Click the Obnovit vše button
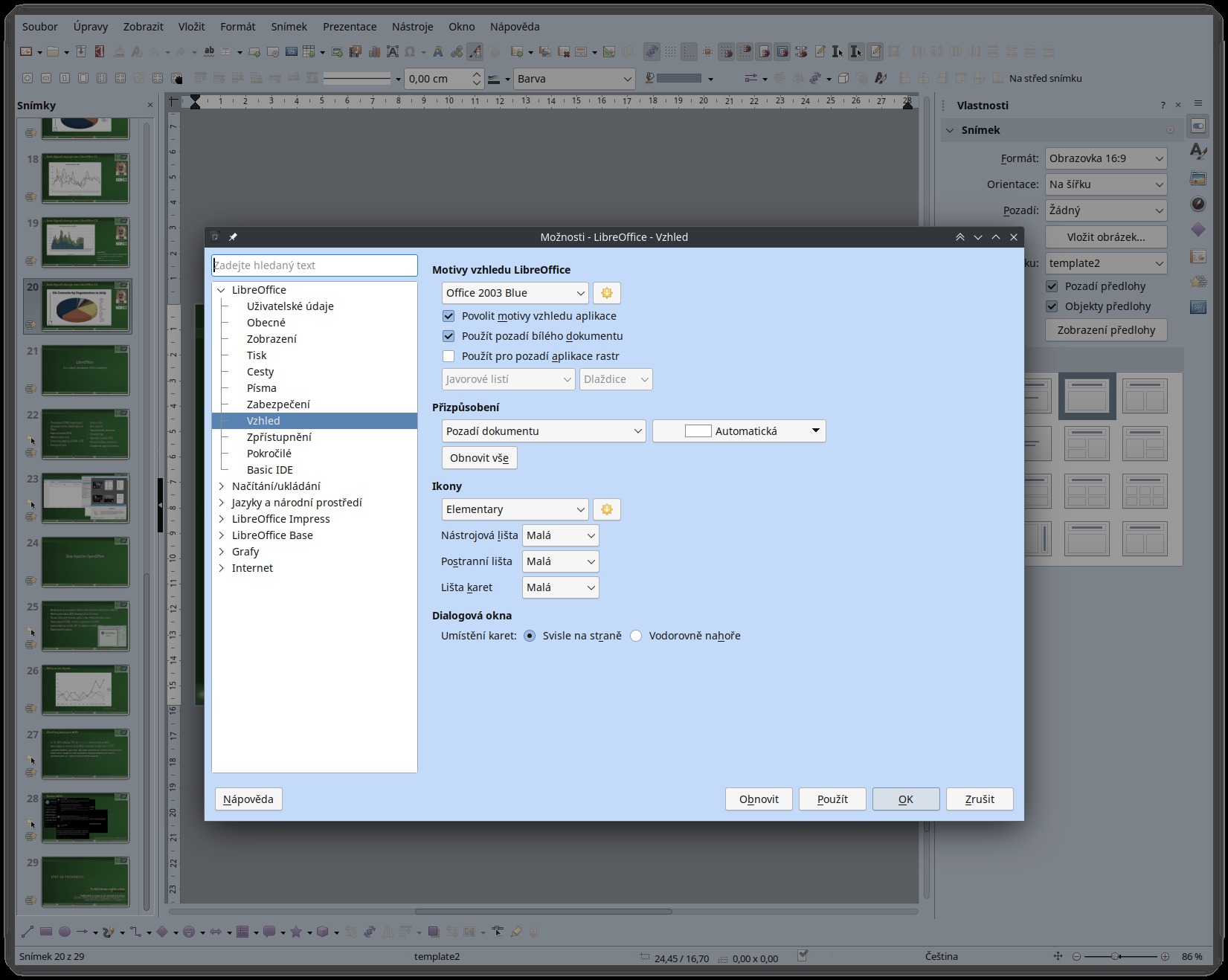 click(479, 458)
